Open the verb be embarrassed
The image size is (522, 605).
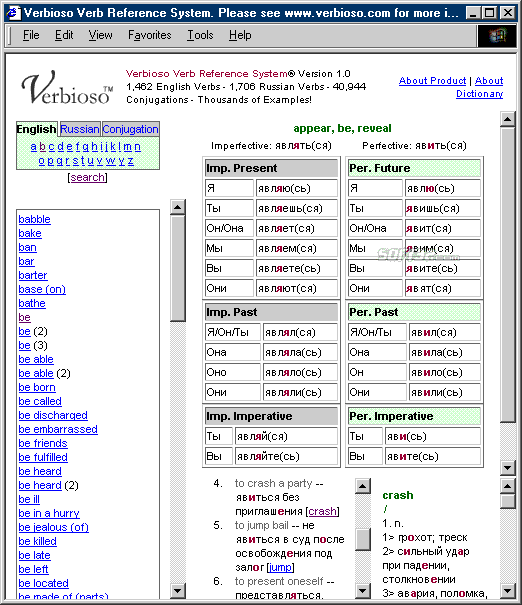[x=58, y=429]
